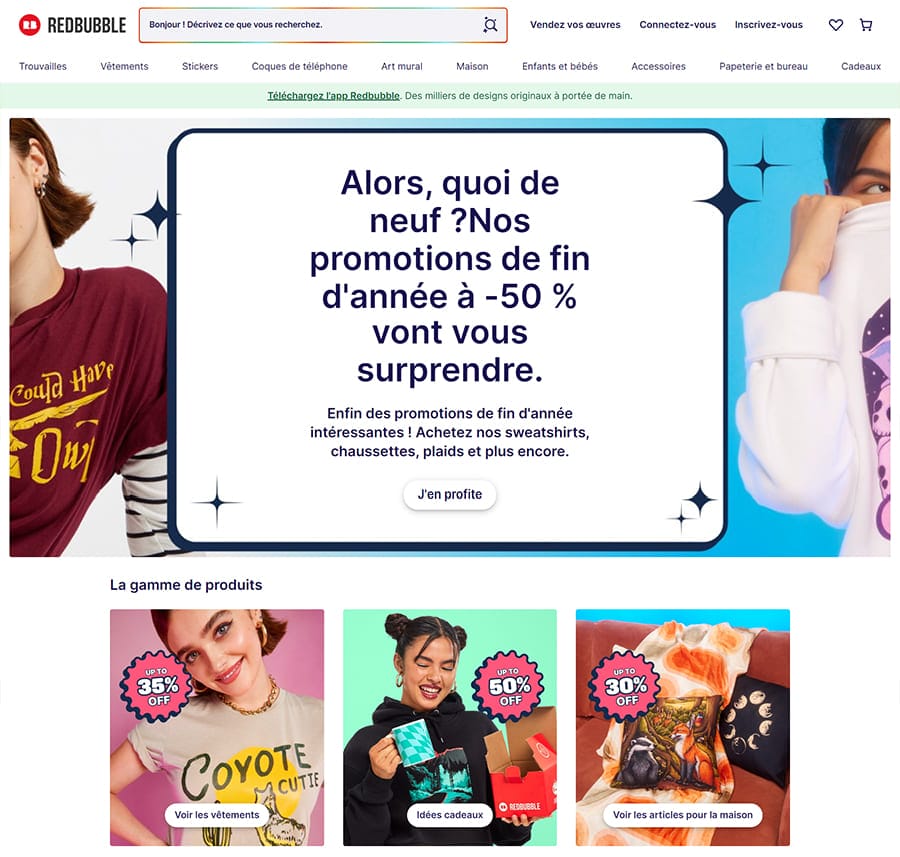Open Papeterie et bureau category
900x857 pixels.
coord(763,67)
